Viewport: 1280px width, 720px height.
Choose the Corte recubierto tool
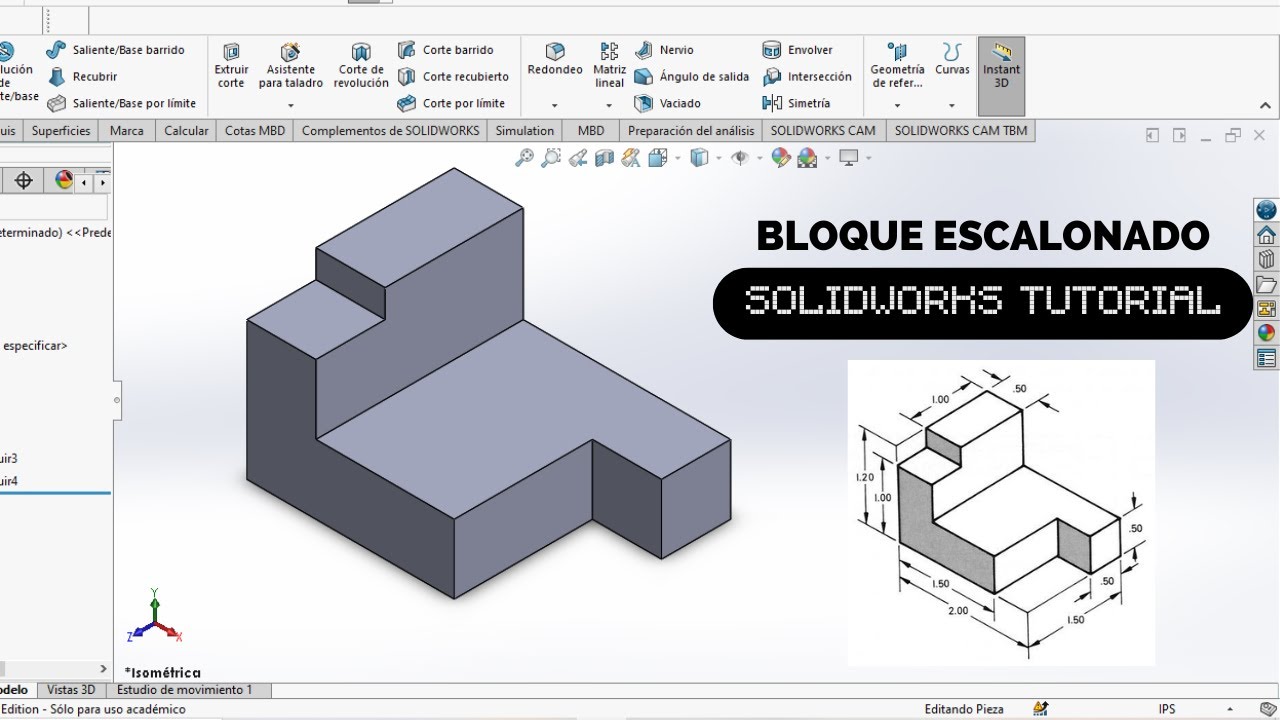[x=453, y=77]
